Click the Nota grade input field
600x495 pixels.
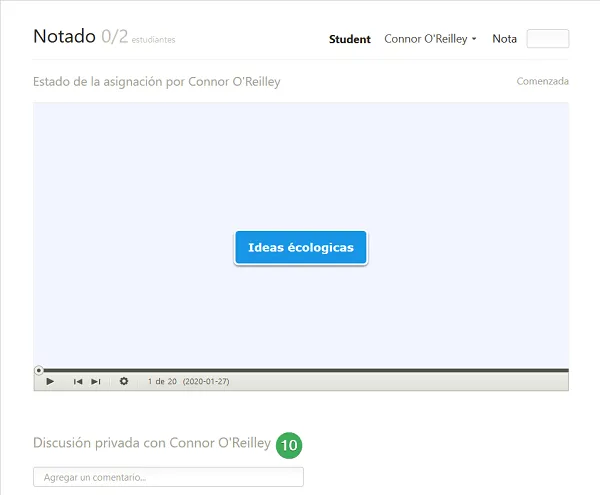[548, 39]
